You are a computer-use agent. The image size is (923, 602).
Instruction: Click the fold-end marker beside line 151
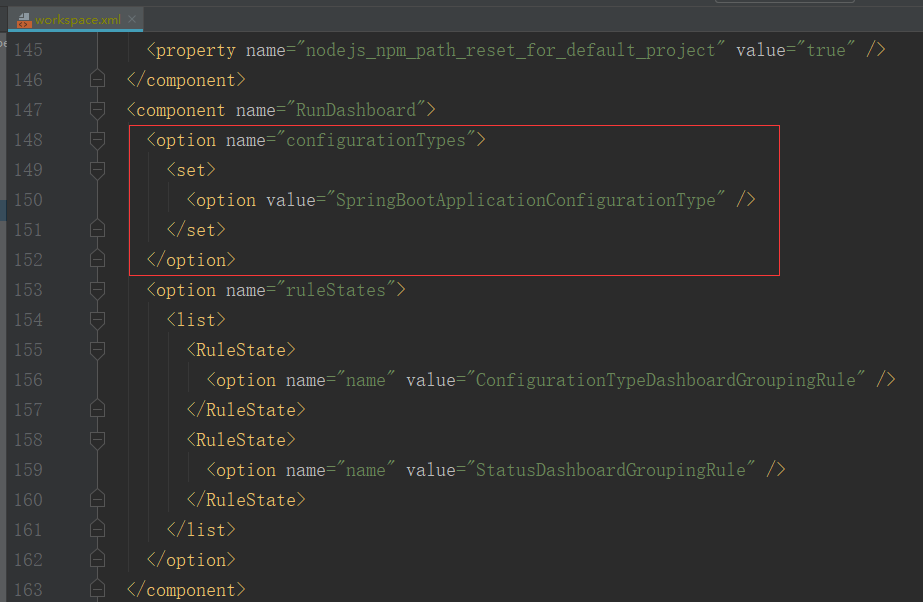tap(97, 229)
